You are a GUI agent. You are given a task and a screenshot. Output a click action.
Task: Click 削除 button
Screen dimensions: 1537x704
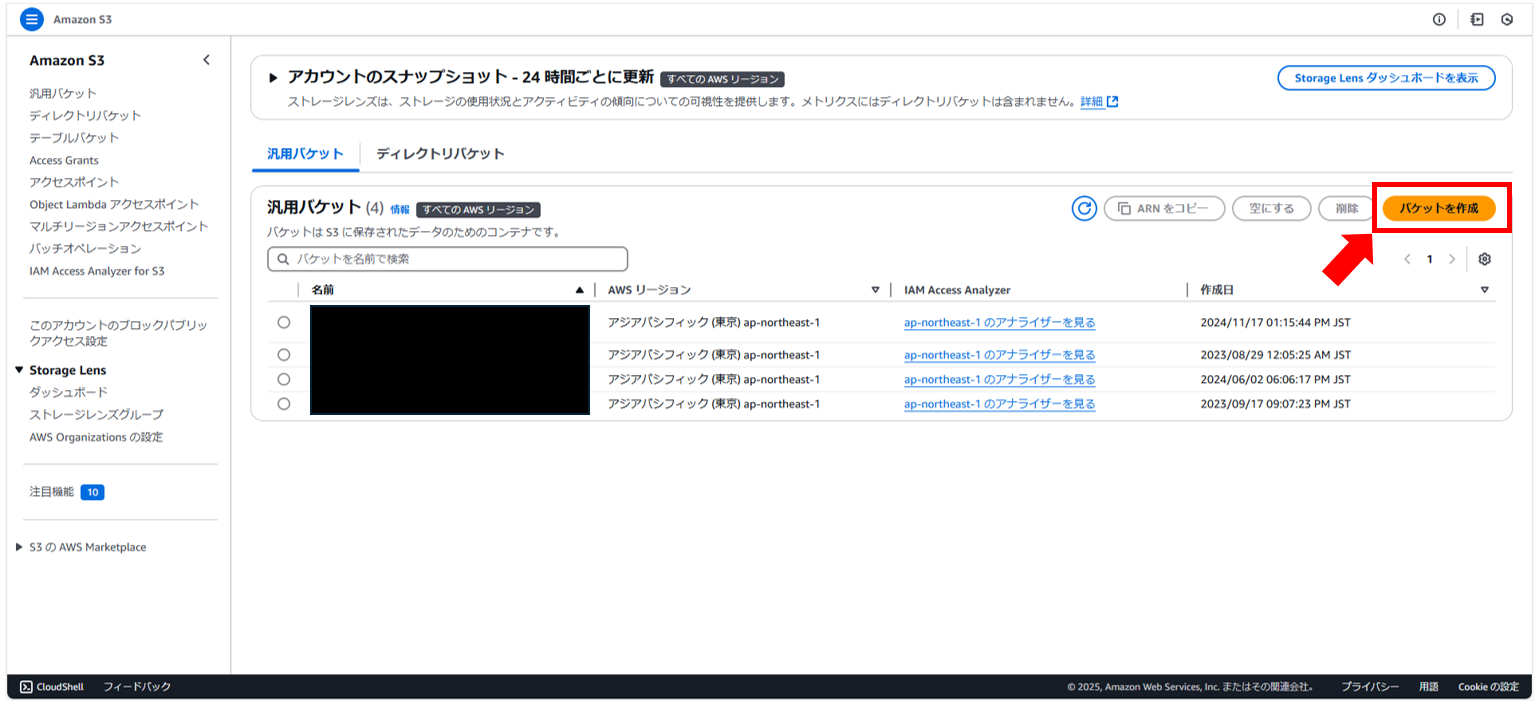1346,208
